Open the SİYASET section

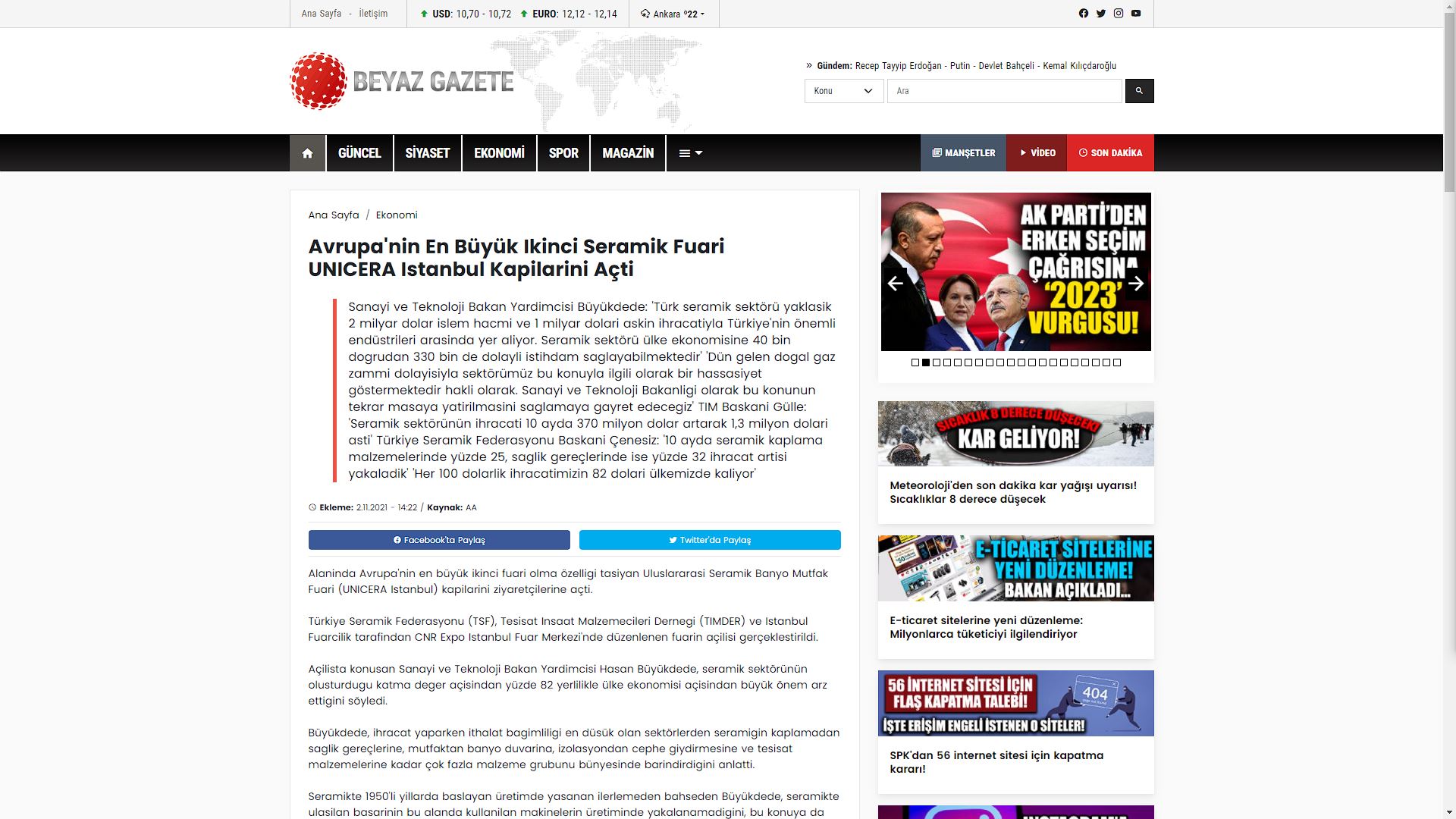pos(428,153)
